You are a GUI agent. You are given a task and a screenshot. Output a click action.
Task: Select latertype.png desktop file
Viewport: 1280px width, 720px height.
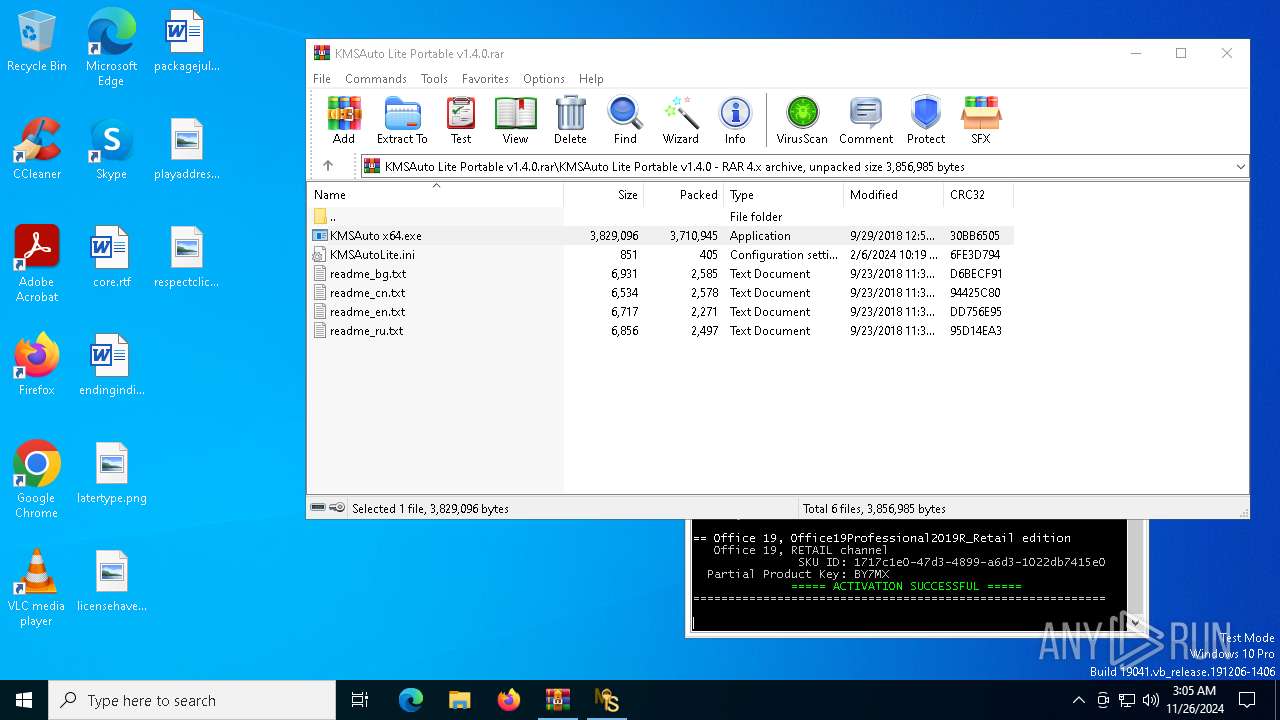pos(111,474)
